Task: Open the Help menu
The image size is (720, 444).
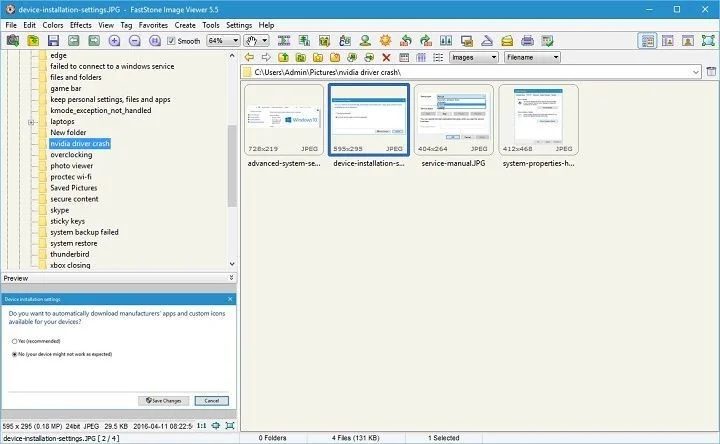Action: tap(266, 25)
